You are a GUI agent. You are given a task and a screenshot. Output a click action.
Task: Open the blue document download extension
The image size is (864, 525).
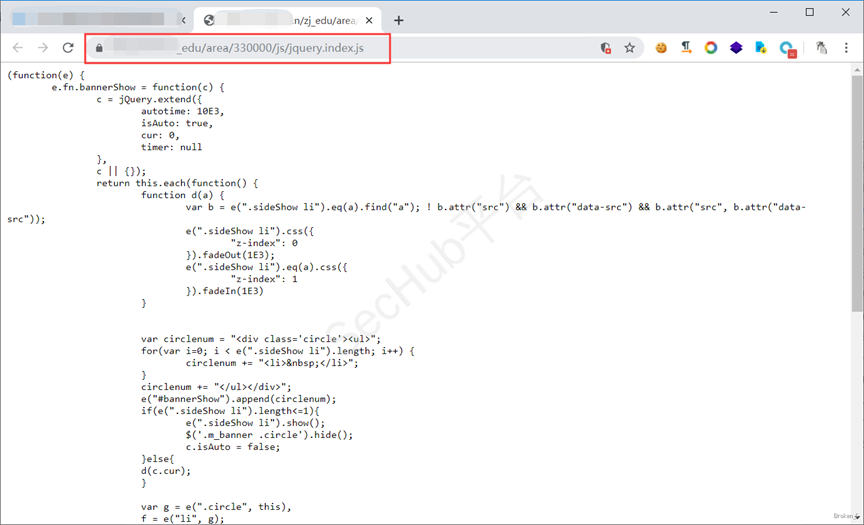tap(761, 48)
